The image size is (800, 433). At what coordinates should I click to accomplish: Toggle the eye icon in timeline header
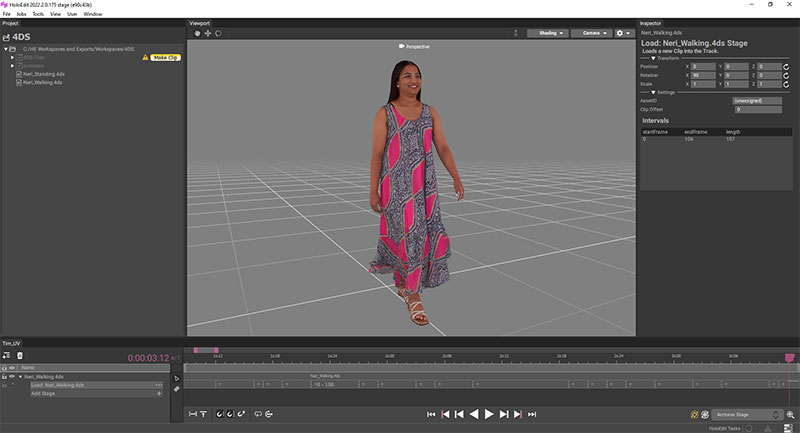[x=12, y=367]
